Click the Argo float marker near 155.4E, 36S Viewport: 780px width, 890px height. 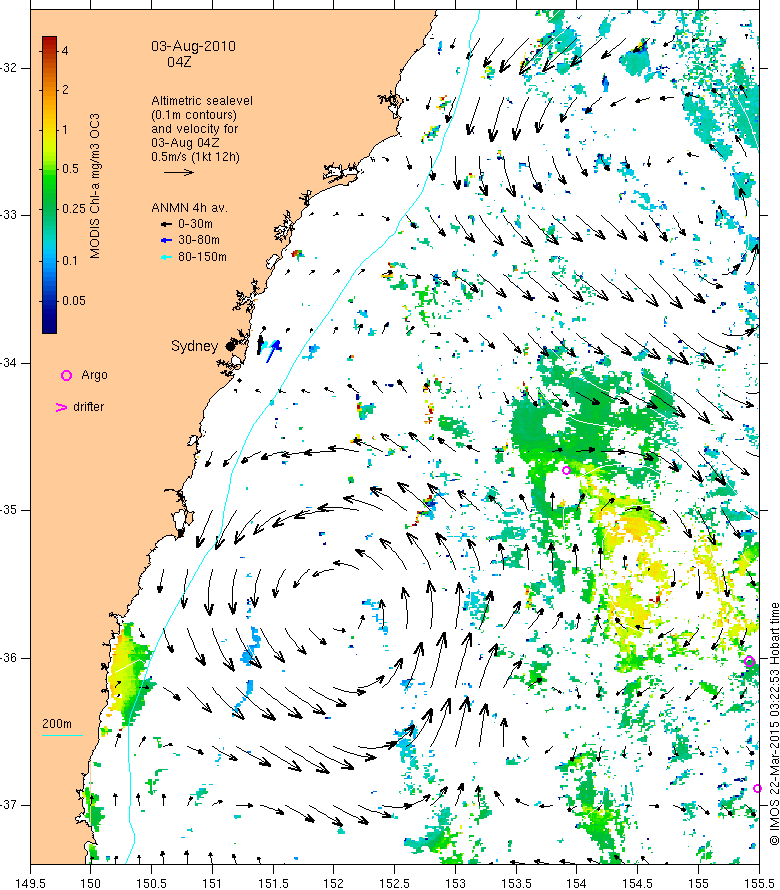point(749,661)
